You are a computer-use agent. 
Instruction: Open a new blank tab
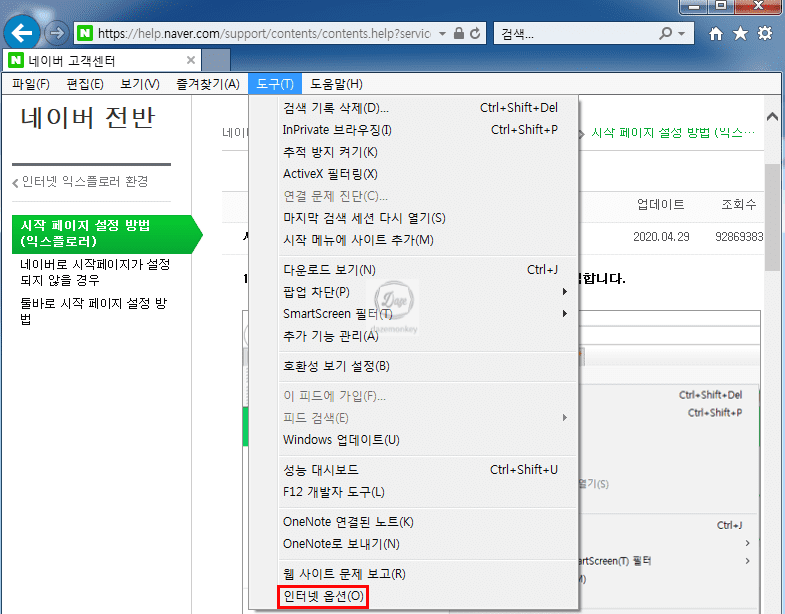(x=216, y=60)
